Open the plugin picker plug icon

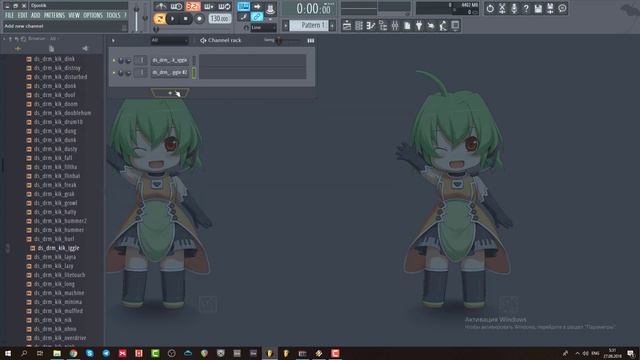pyautogui.click(x=419, y=26)
